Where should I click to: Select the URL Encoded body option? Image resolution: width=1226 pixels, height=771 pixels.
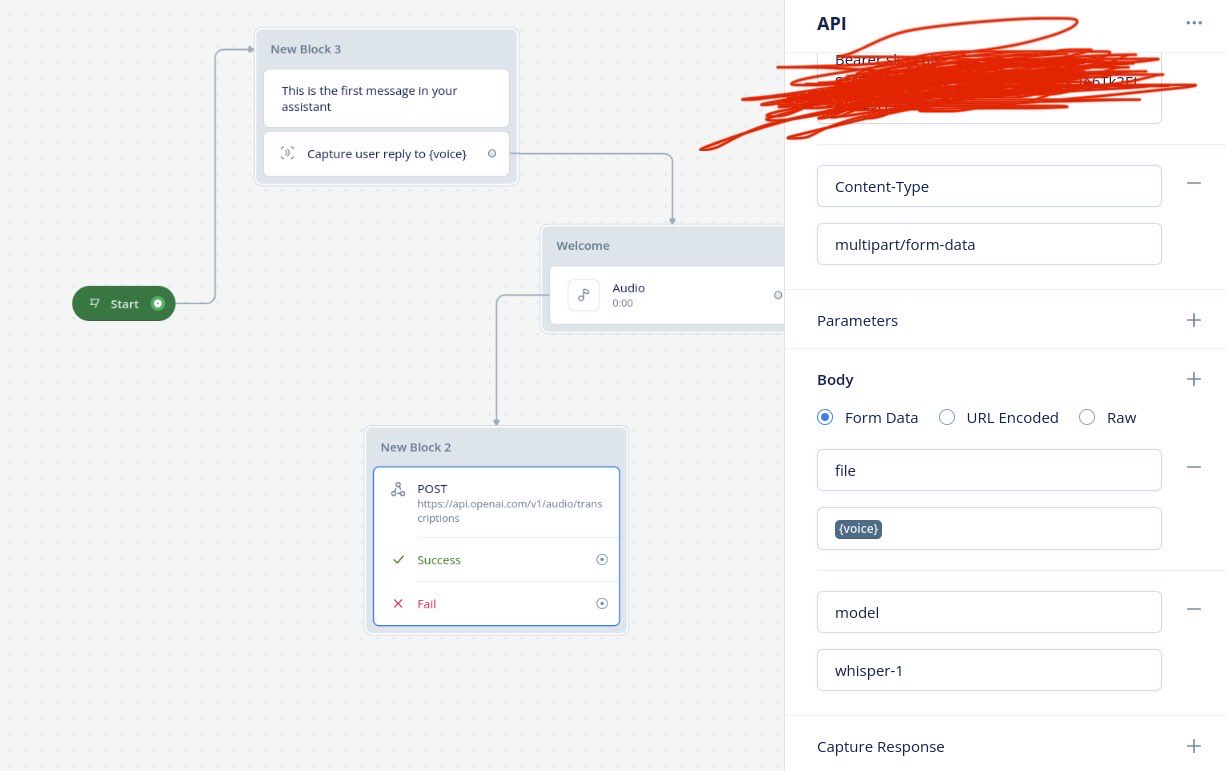point(947,417)
